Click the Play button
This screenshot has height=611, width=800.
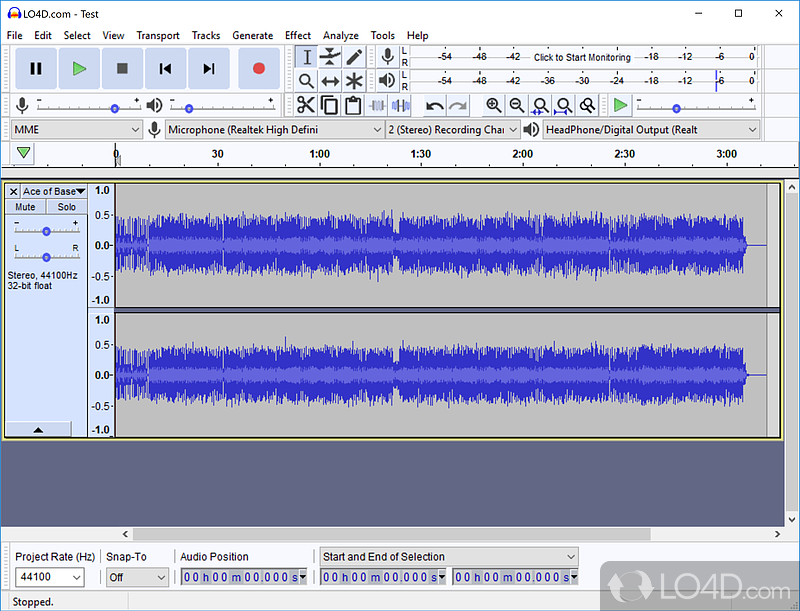(x=79, y=68)
